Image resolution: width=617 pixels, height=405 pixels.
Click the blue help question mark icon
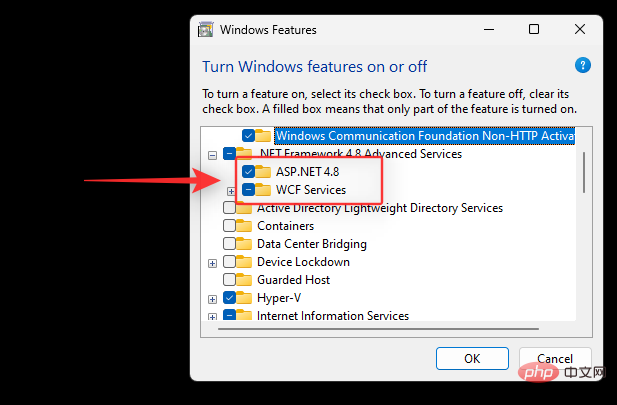583,66
